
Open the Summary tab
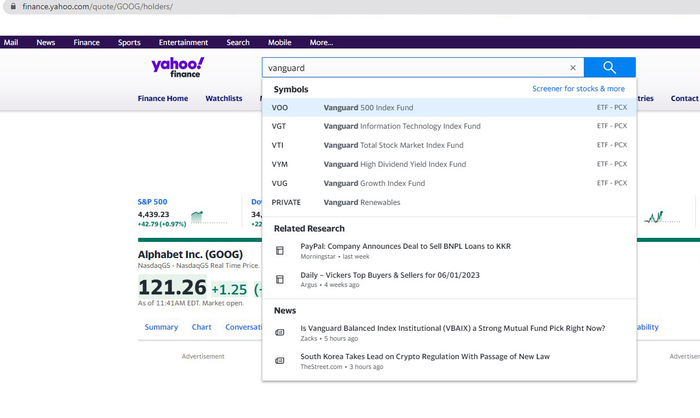click(161, 327)
